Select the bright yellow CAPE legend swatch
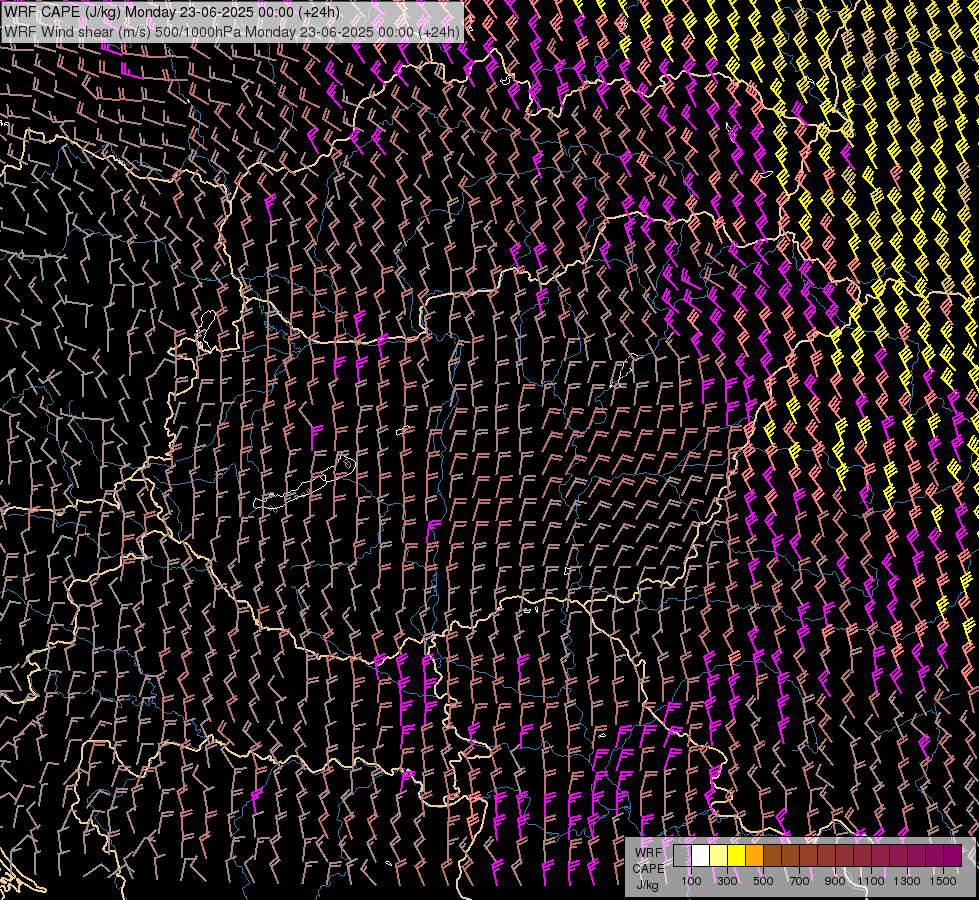 point(736,855)
